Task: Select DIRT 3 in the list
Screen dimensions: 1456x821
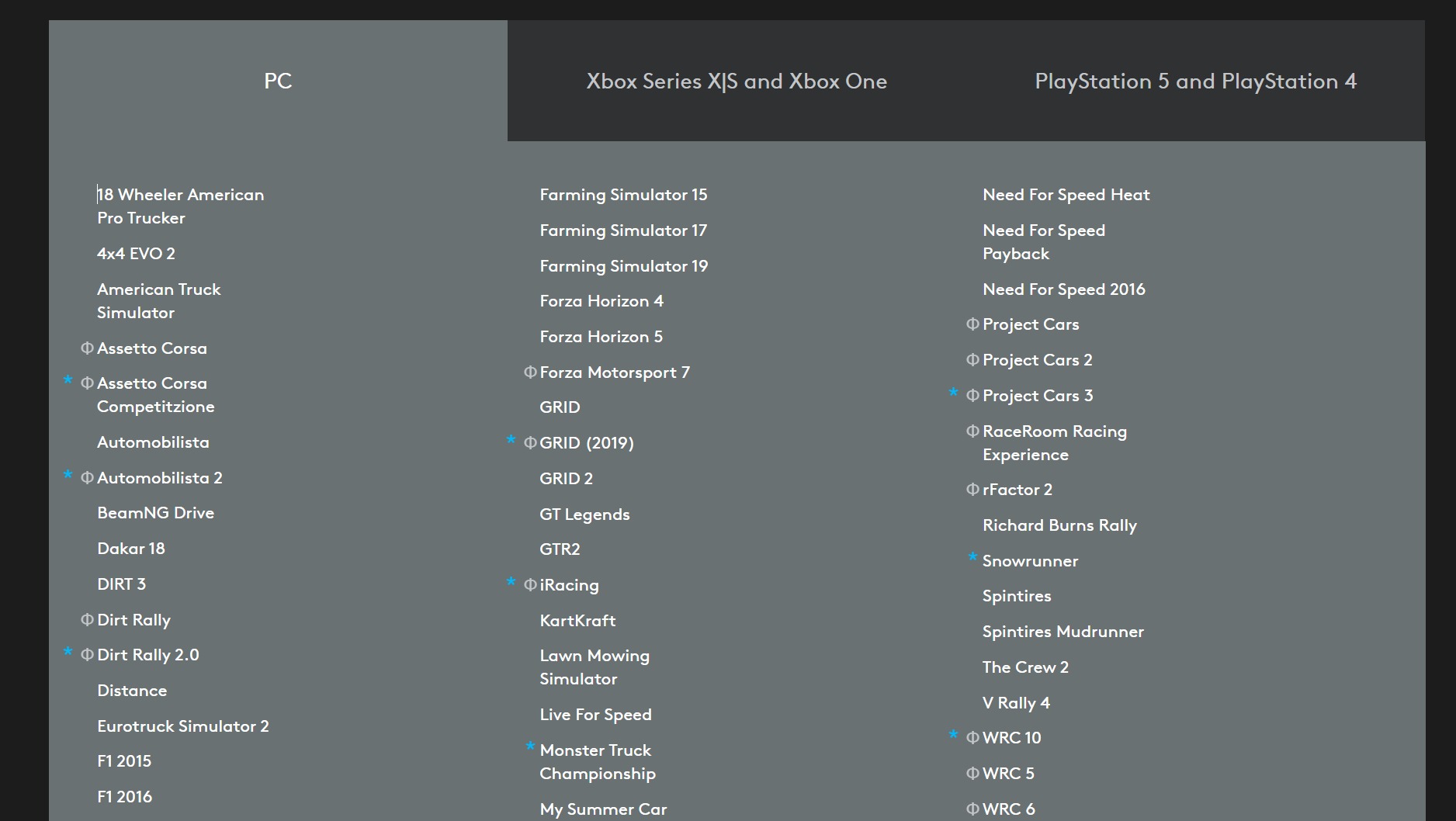Action: pyautogui.click(x=121, y=584)
